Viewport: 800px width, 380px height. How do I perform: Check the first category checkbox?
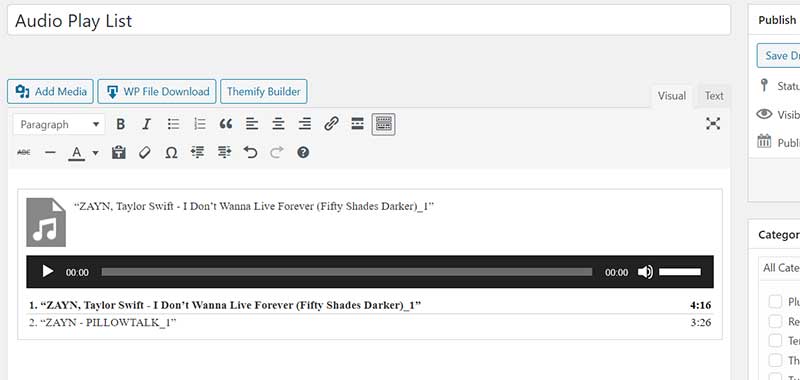(775, 302)
